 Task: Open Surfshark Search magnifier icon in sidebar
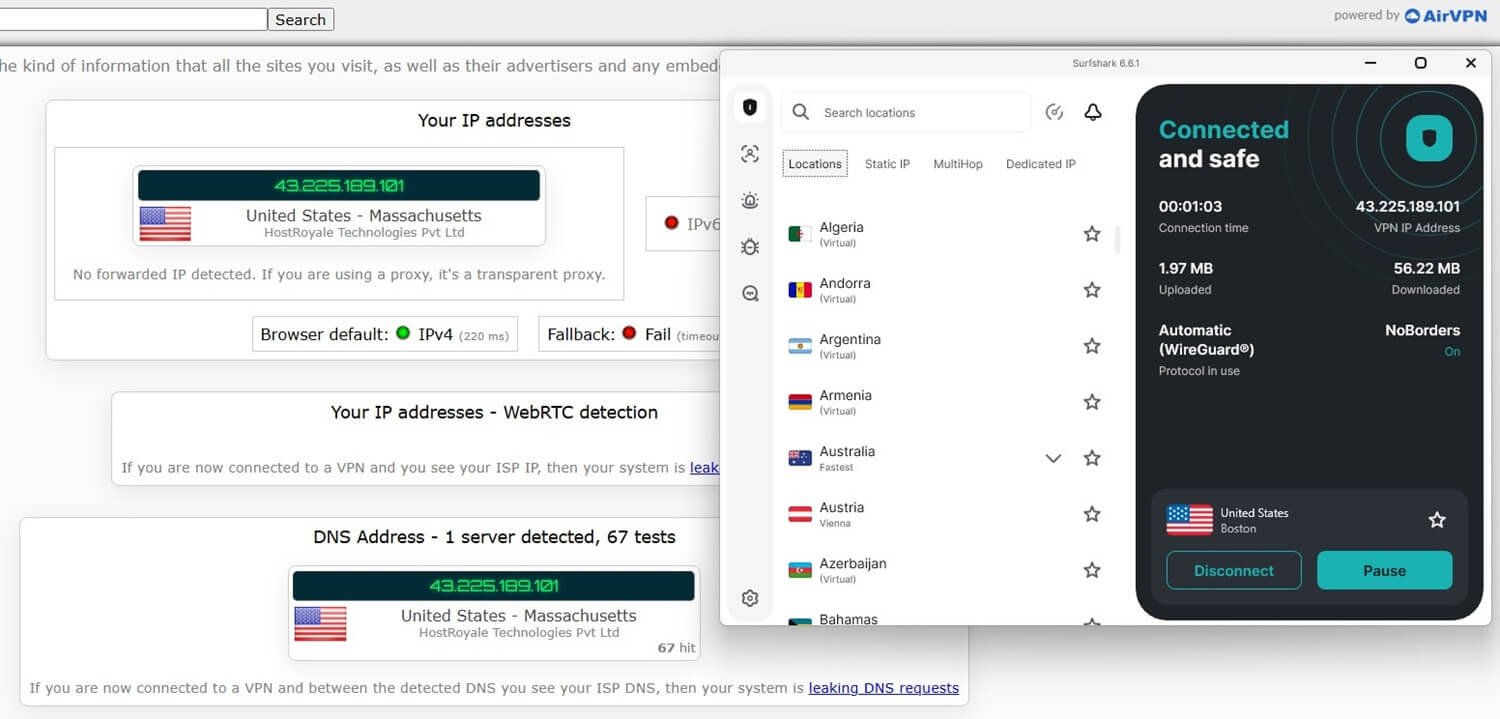click(750, 294)
